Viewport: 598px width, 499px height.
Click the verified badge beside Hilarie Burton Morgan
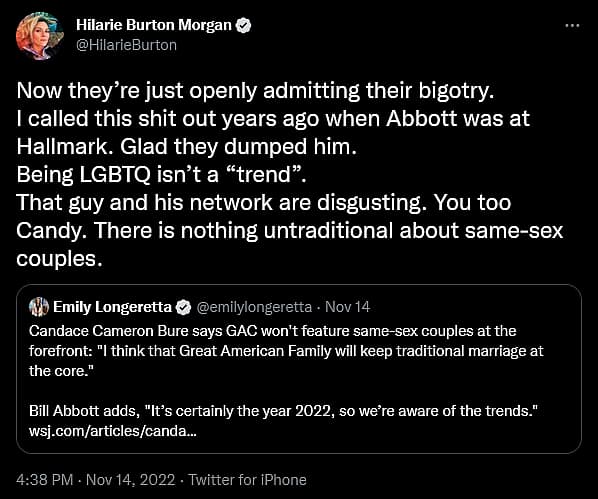243,26
